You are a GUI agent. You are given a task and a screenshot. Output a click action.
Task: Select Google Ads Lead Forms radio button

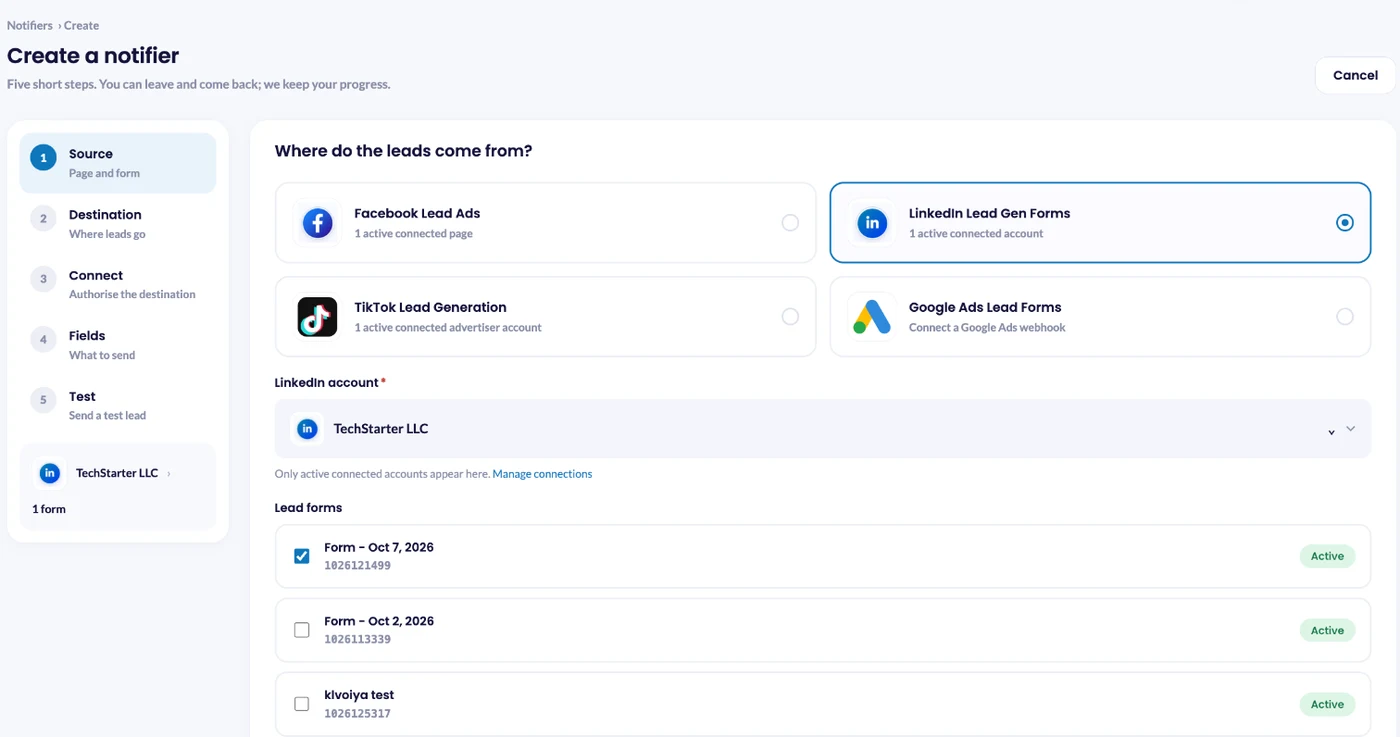click(x=1345, y=317)
